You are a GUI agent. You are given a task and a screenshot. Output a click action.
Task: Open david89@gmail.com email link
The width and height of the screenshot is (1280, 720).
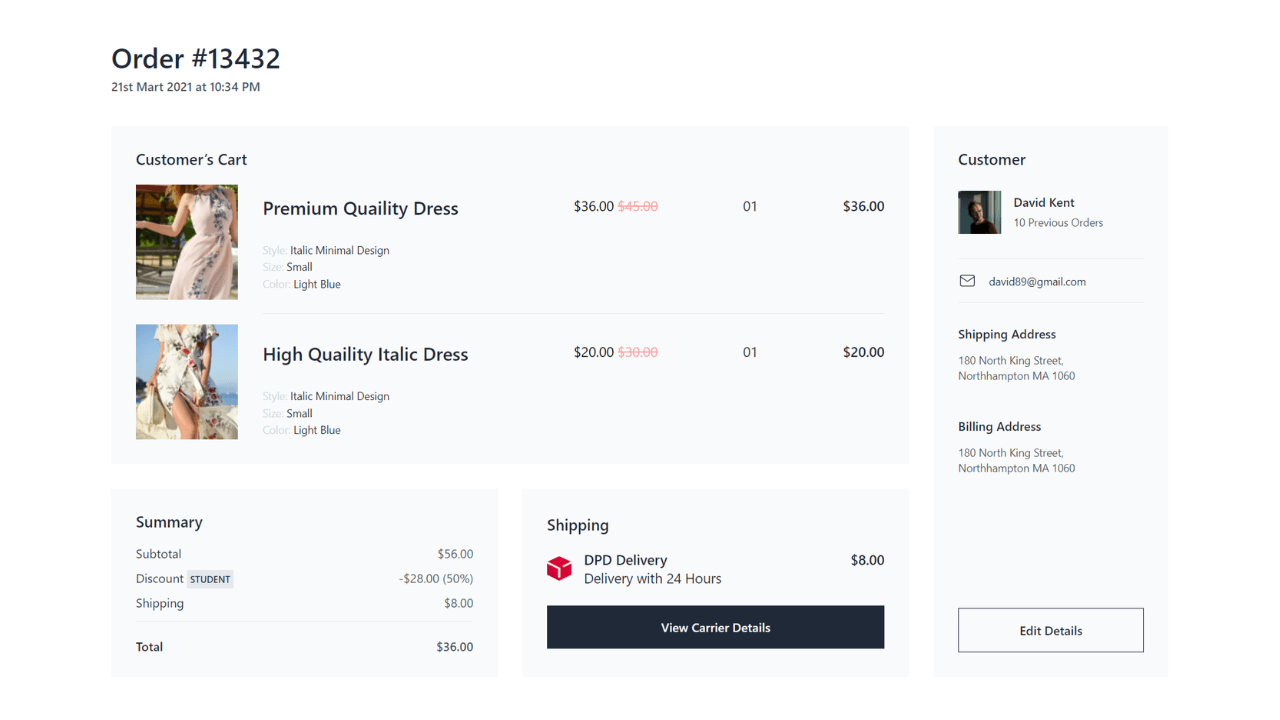point(1038,281)
